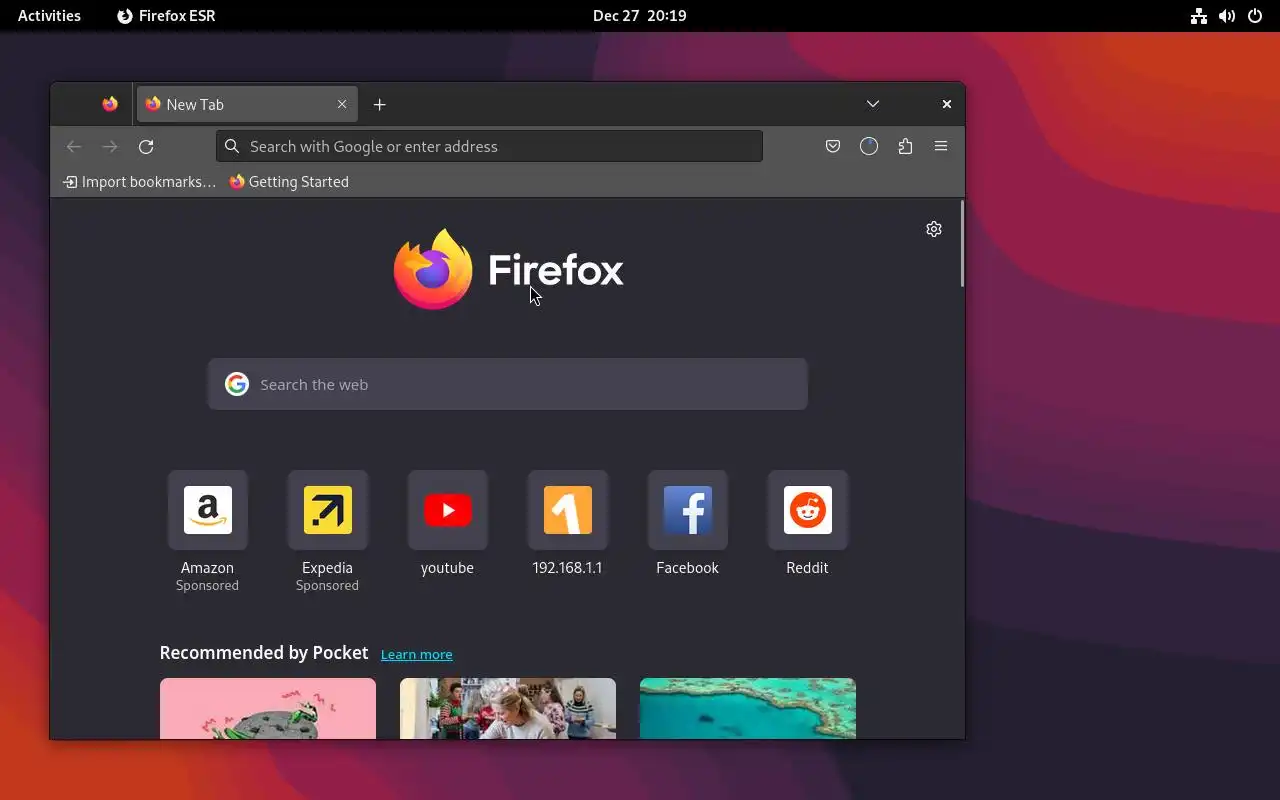Open Firefox ESR app menu in top bar

(x=166, y=16)
